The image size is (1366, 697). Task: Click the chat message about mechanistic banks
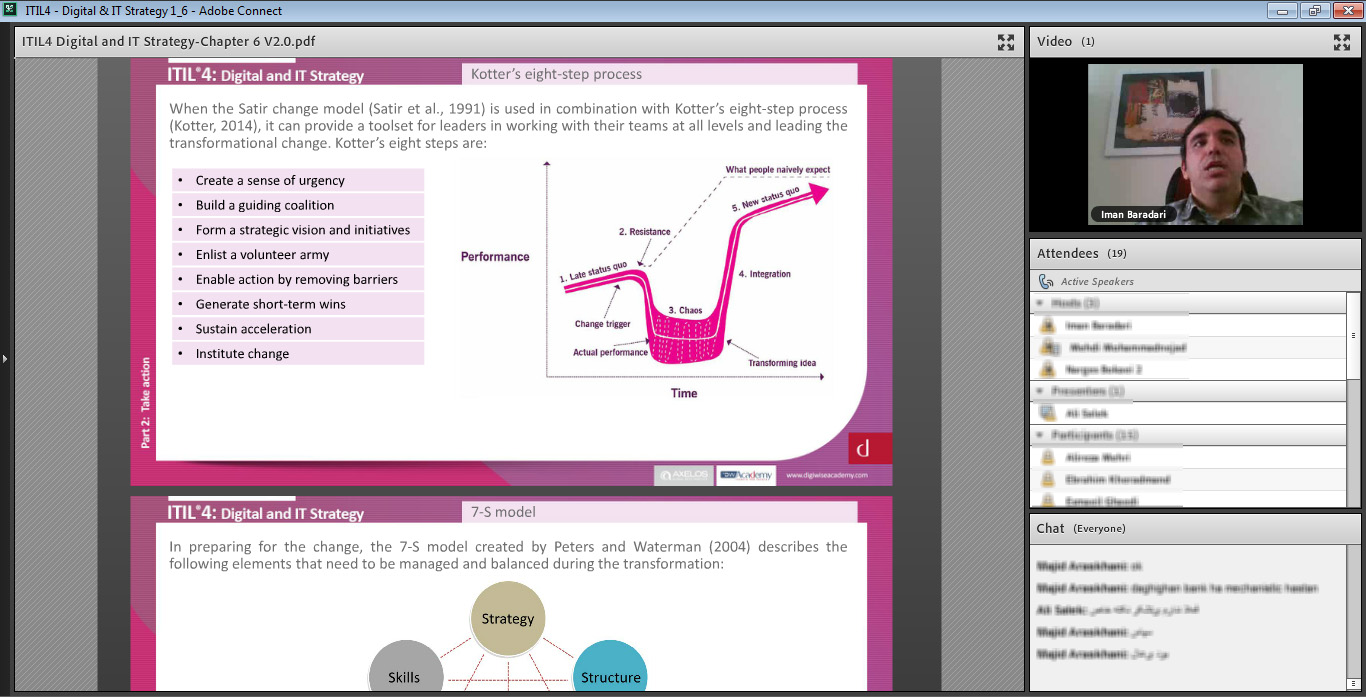point(1178,588)
